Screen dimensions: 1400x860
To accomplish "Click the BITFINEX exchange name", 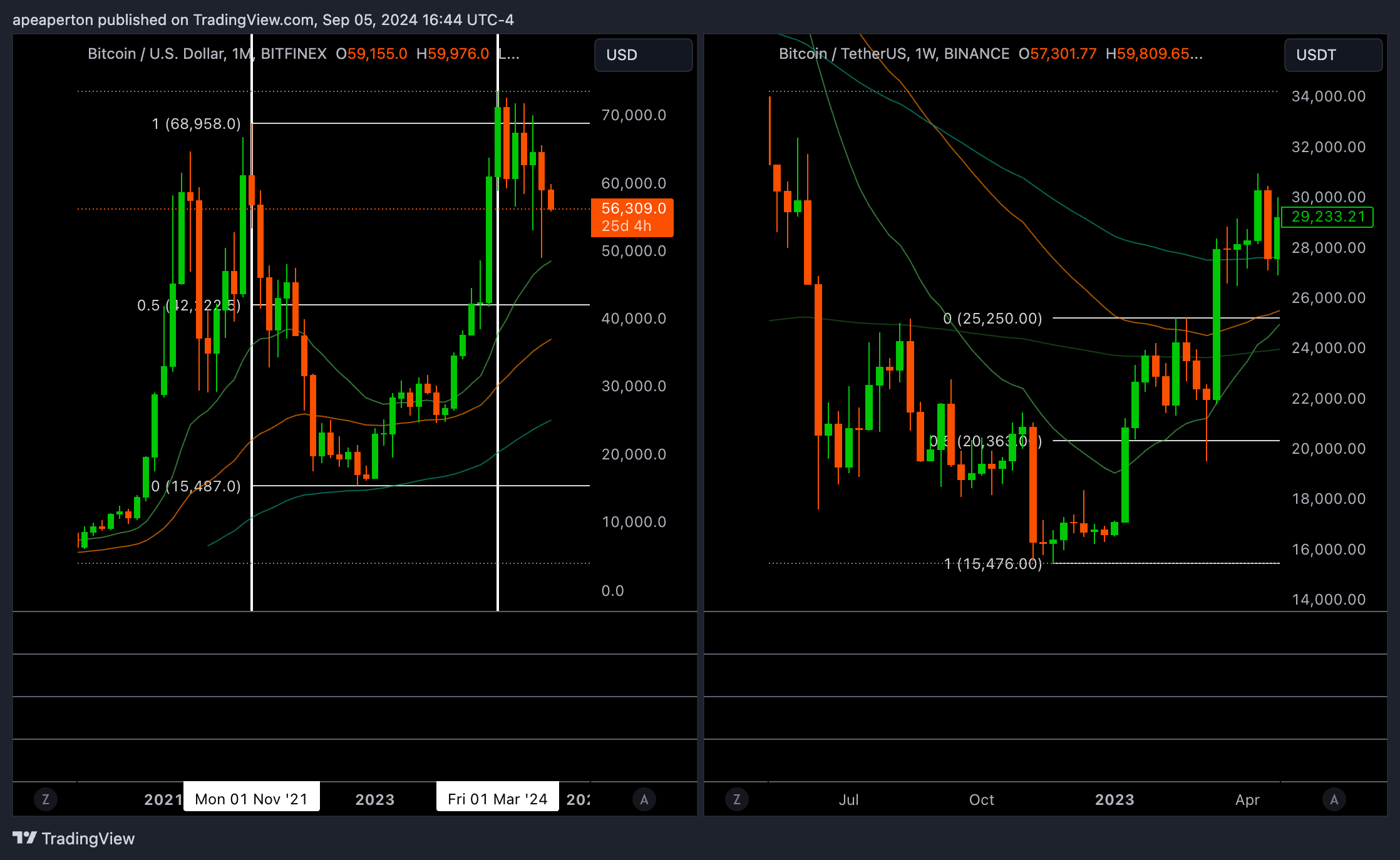I will point(293,54).
